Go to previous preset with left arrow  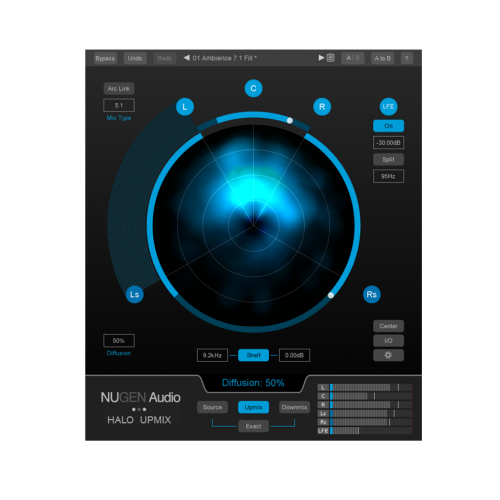coord(187,58)
